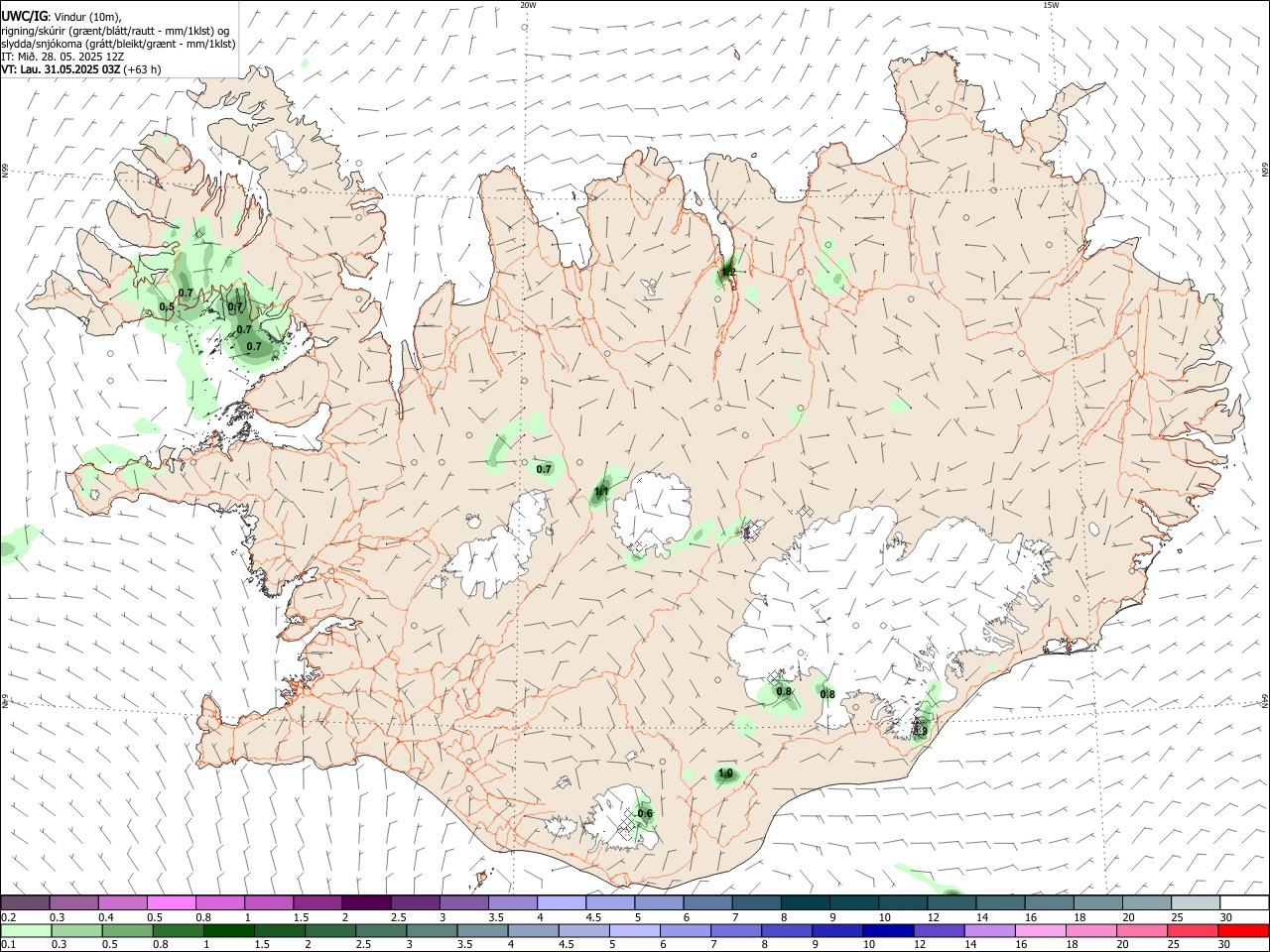The width and height of the screenshot is (1270, 952).
Task: Click the 20W longitude label
Action: pyautogui.click(x=529, y=5)
